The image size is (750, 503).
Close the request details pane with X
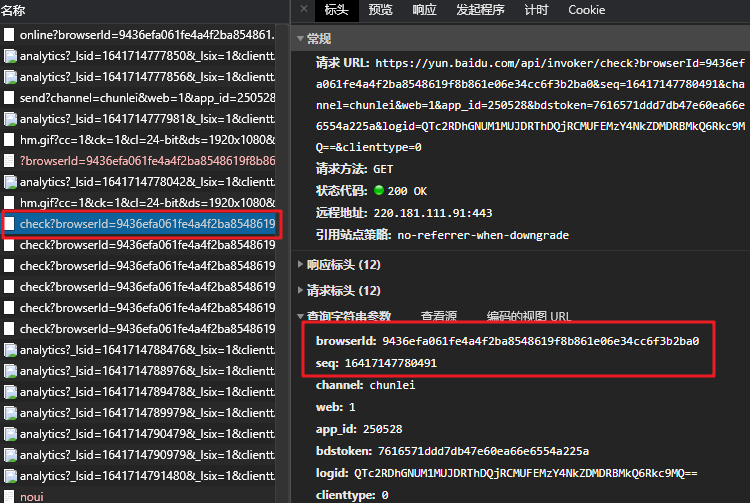point(304,9)
